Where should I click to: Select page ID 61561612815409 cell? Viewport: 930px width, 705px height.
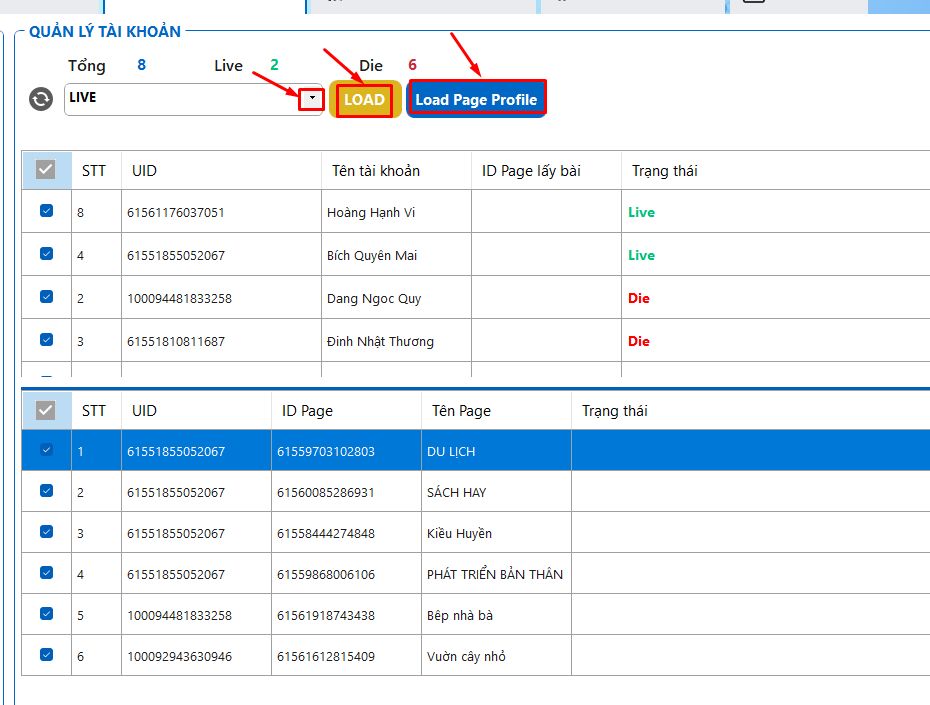[x=346, y=655]
